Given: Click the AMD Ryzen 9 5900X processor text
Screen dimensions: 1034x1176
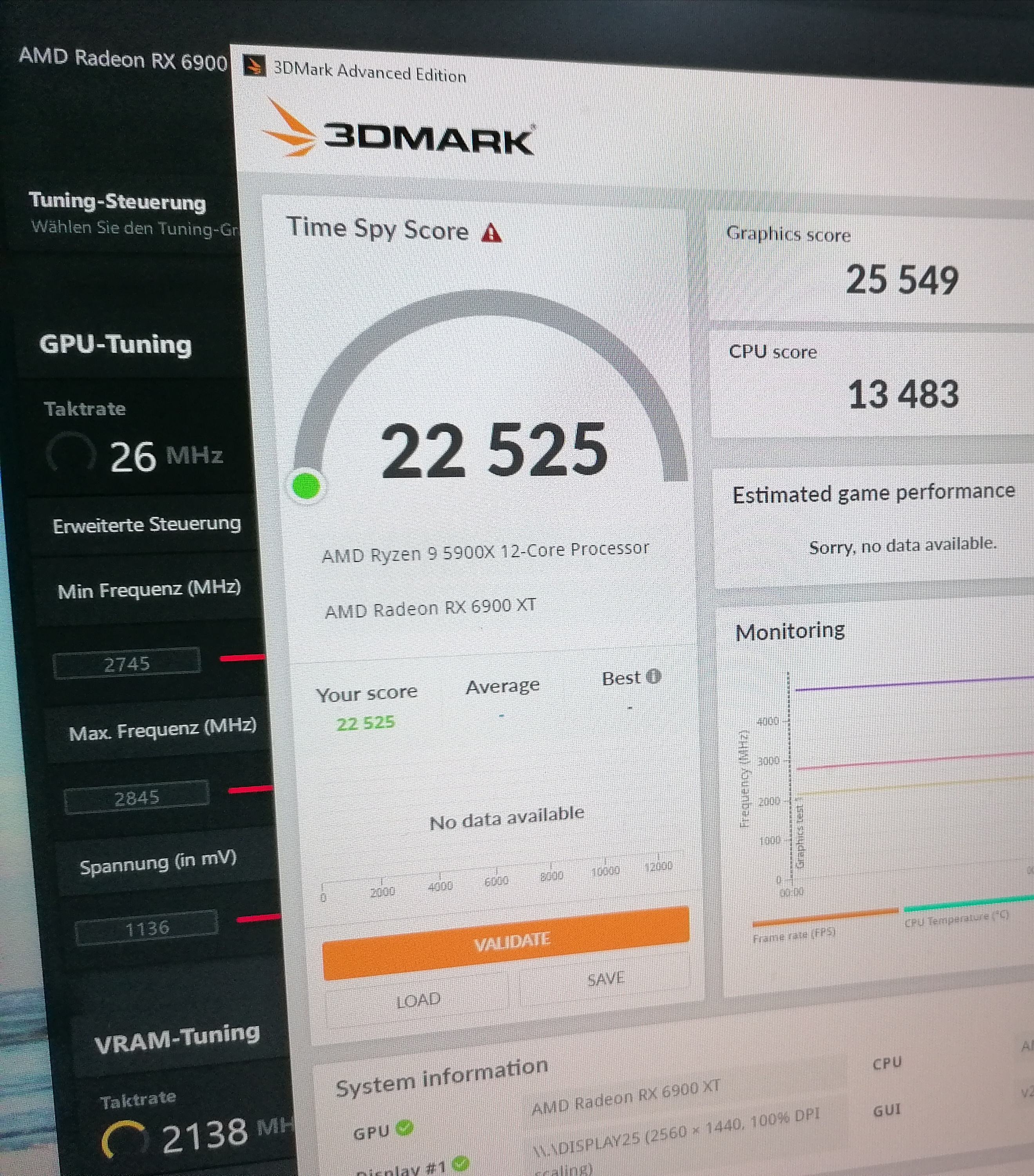Looking at the screenshot, I should pos(485,552).
